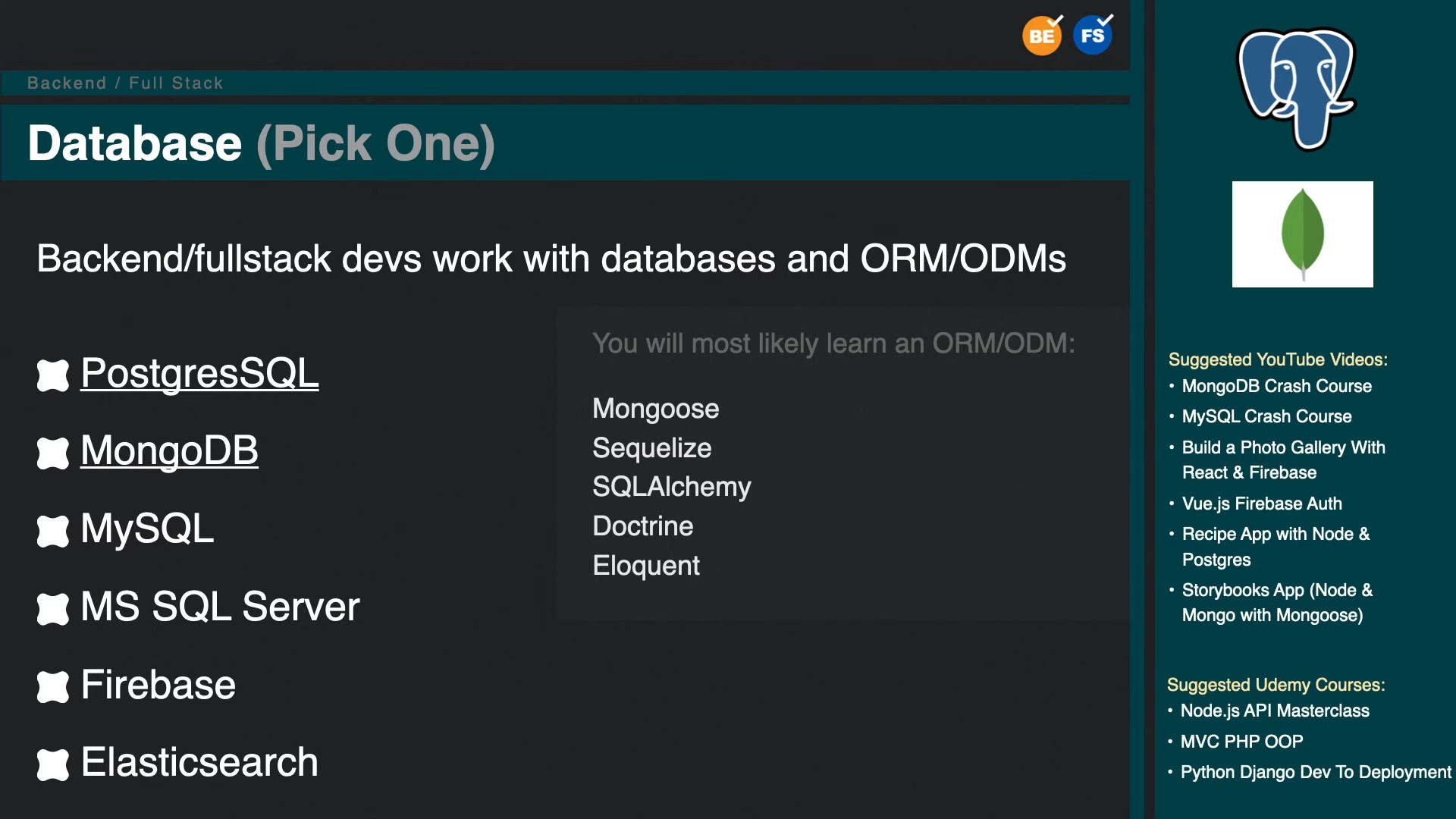This screenshot has height=819, width=1456.
Task: Click bullet icon beside MongoDB
Action: [x=53, y=453]
